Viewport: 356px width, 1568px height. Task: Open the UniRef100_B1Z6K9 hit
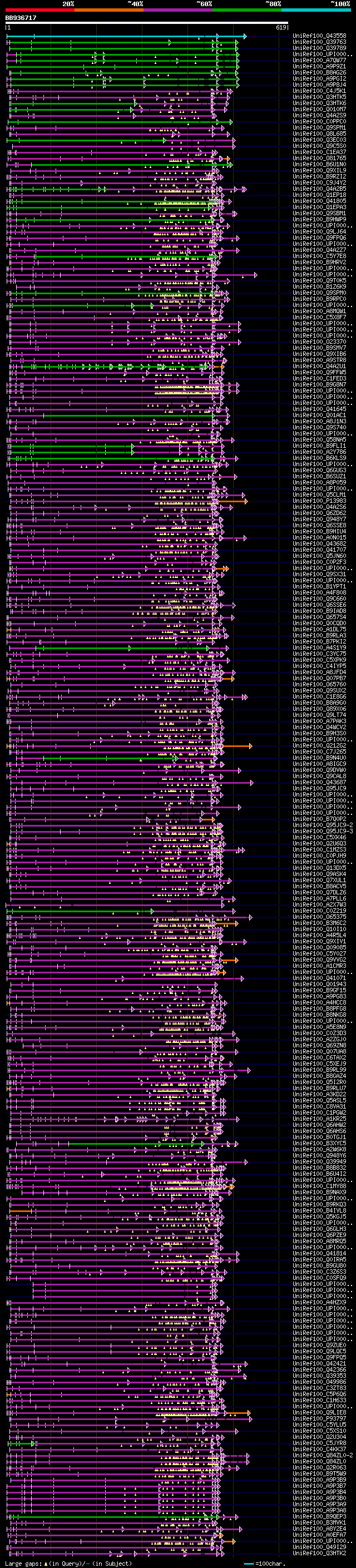pos(319,286)
